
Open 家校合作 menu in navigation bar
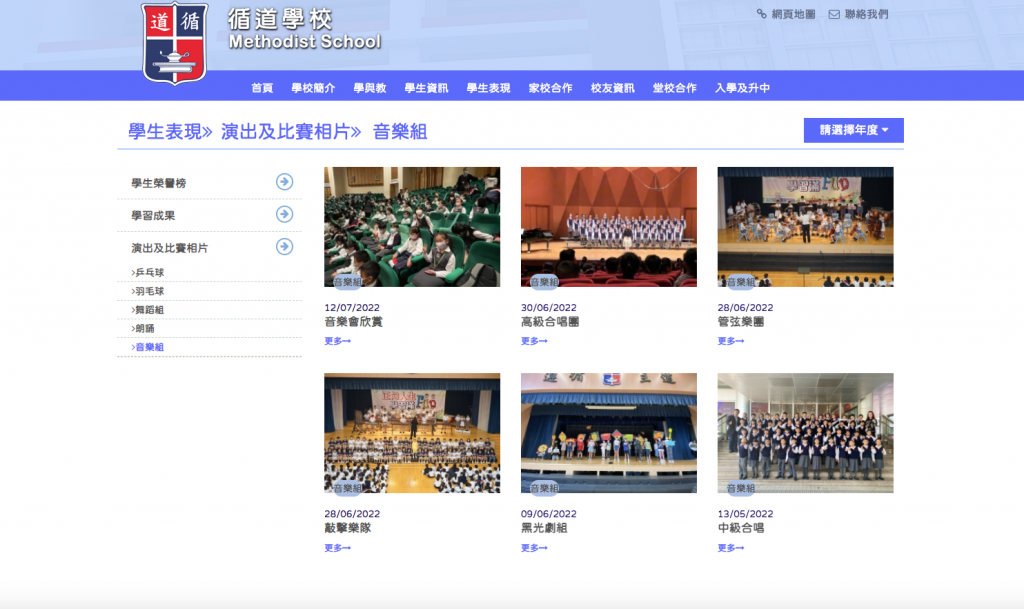550,88
